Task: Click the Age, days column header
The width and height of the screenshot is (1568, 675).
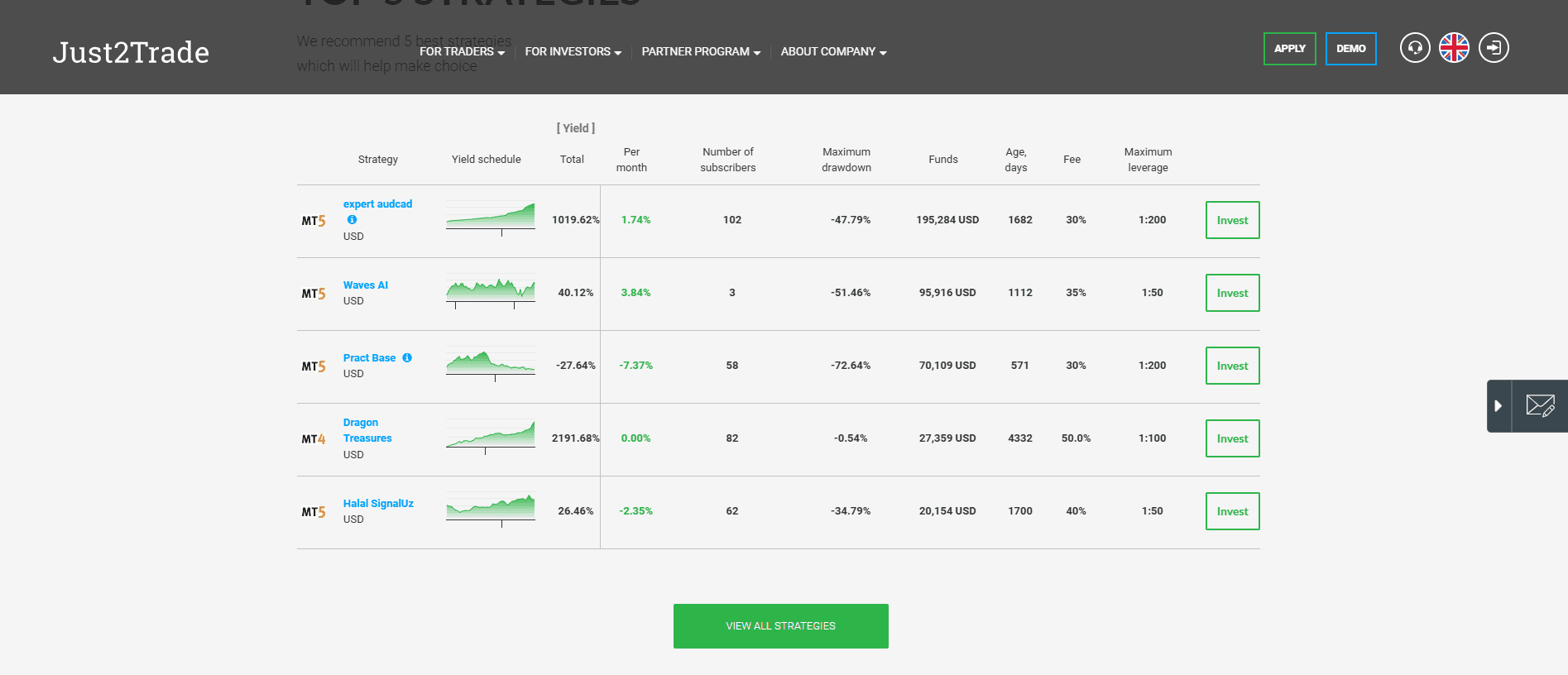Action: point(1016,160)
